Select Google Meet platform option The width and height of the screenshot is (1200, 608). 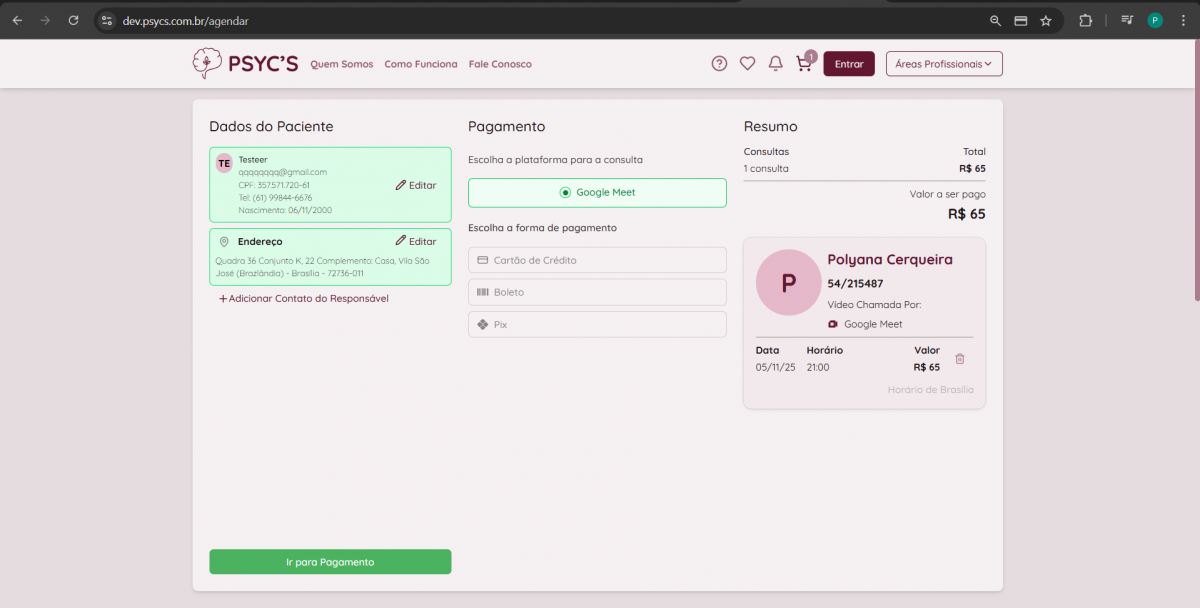tap(597, 193)
